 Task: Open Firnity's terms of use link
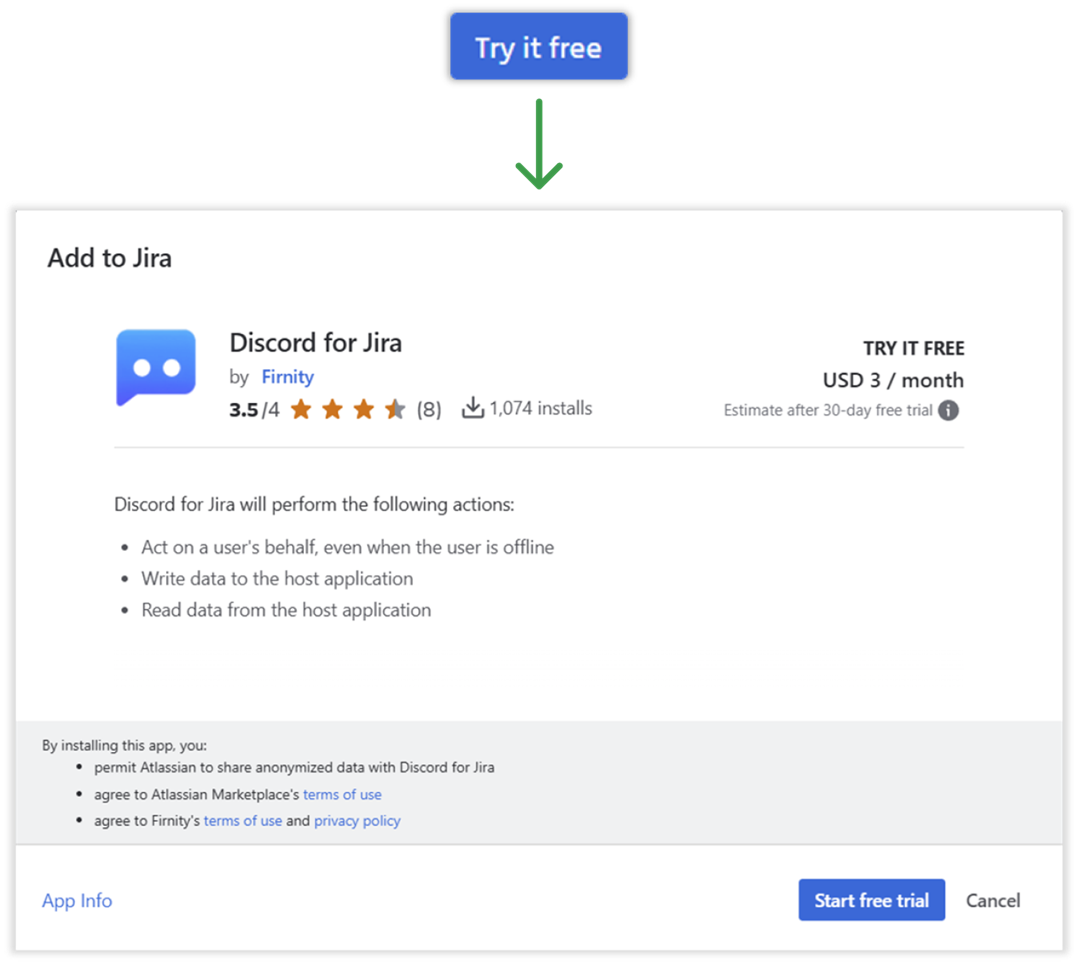243,820
